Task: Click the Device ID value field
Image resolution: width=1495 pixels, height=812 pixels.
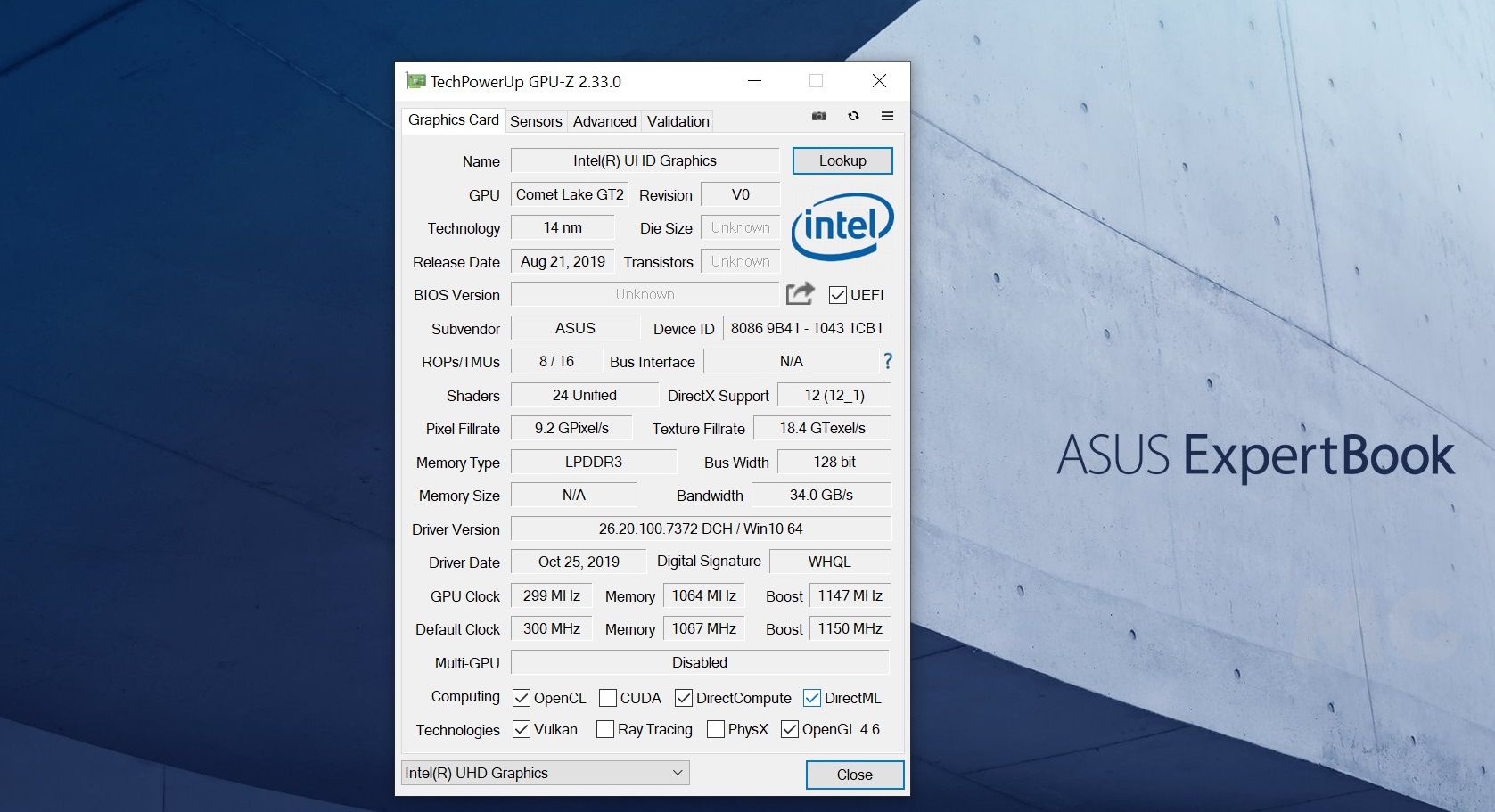Action: [806, 328]
